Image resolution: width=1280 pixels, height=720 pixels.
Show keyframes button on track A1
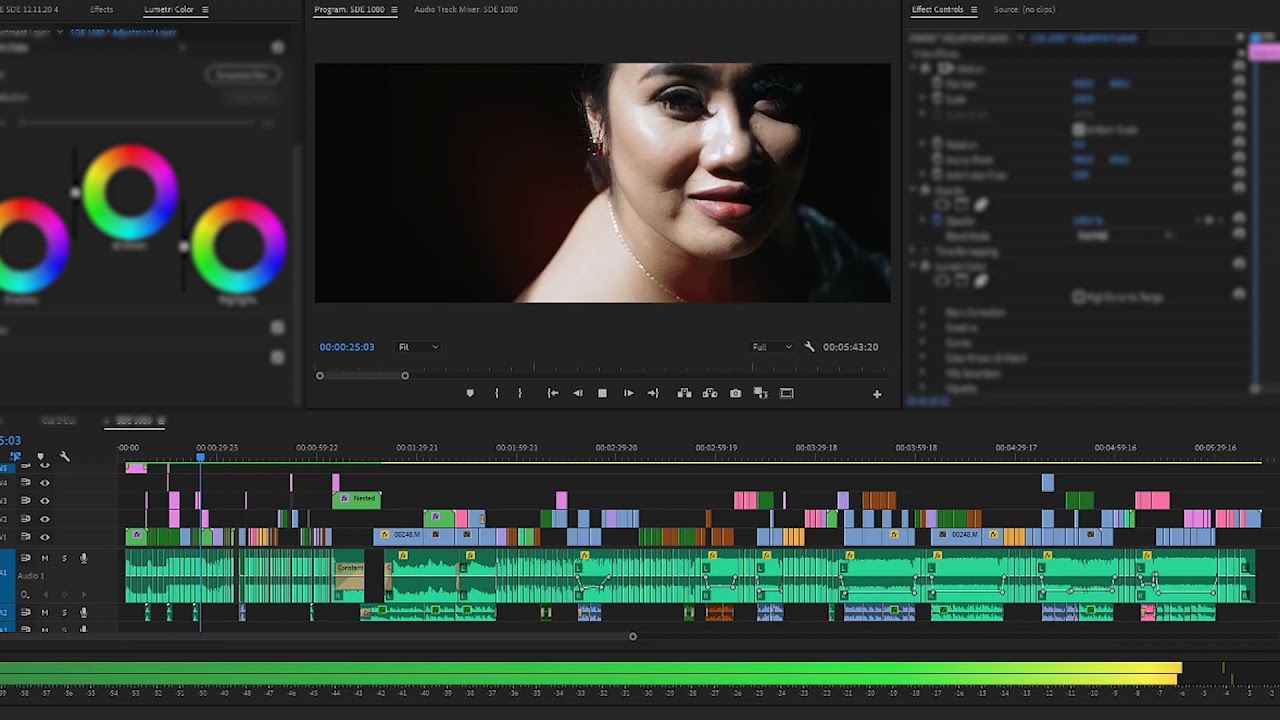[27, 595]
